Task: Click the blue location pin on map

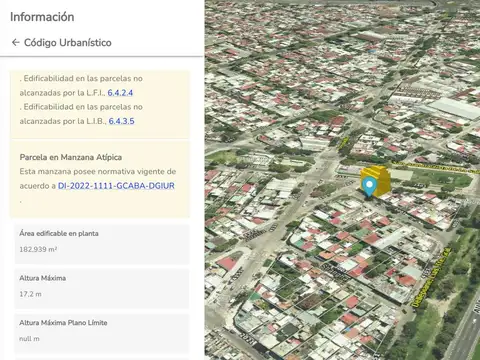Action: pos(369,187)
